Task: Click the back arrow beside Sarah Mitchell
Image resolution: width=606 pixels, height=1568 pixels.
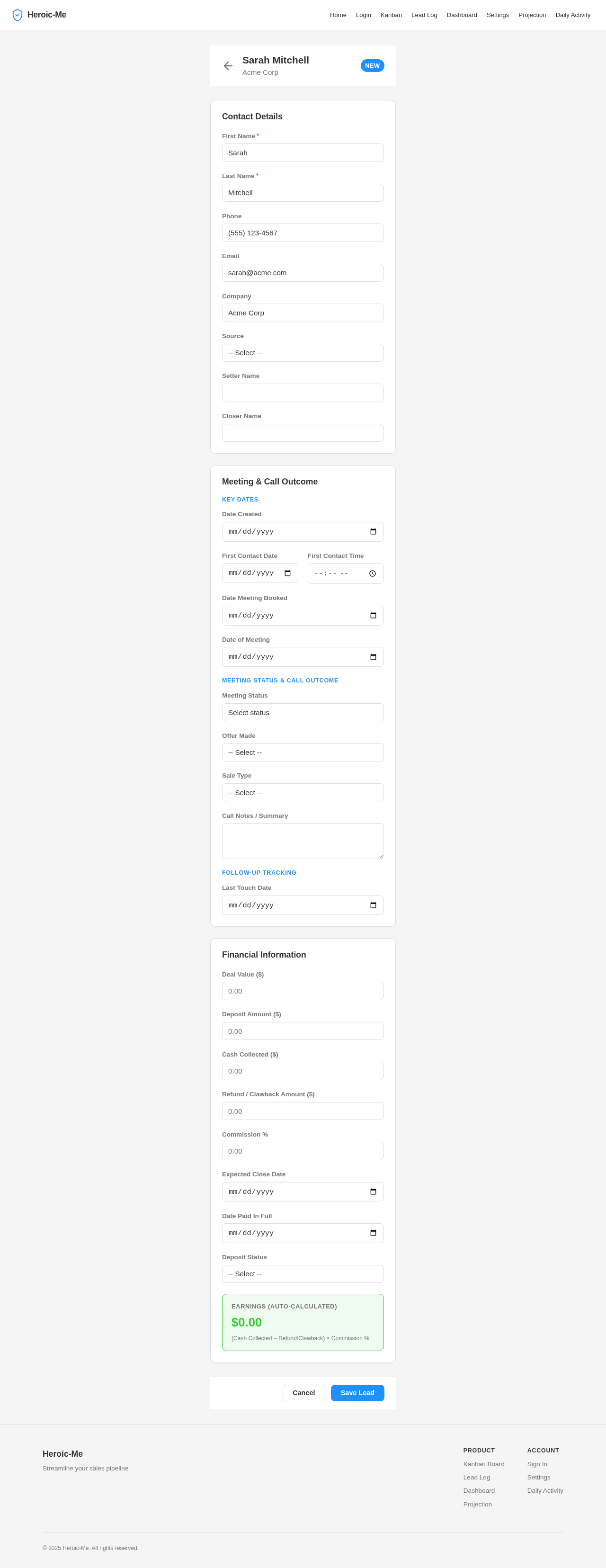Action: point(228,66)
